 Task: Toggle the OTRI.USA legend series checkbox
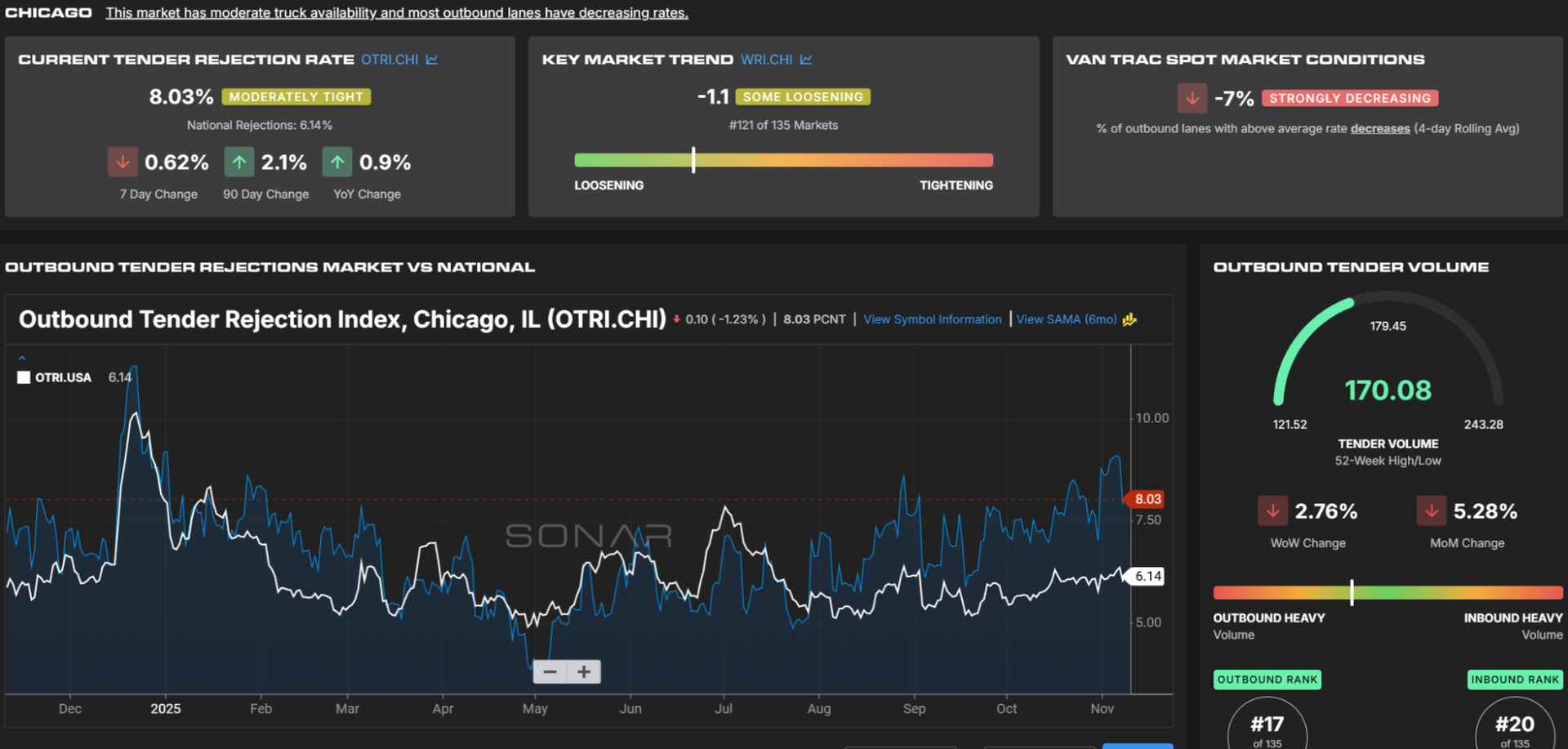[x=24, y=377]
